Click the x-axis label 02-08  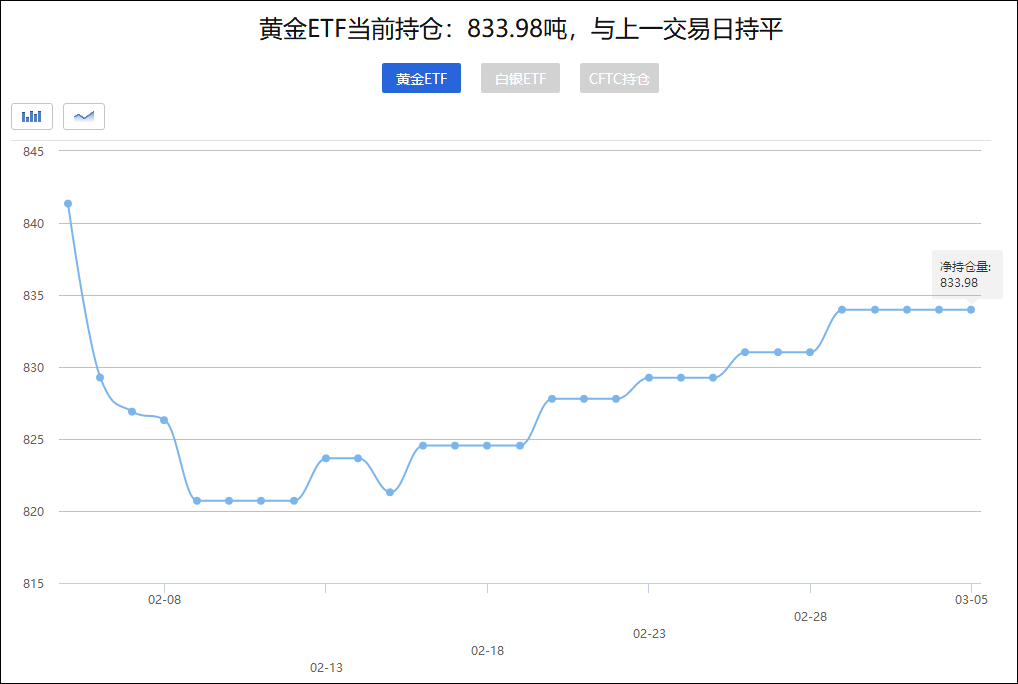[x=165, y=600]
